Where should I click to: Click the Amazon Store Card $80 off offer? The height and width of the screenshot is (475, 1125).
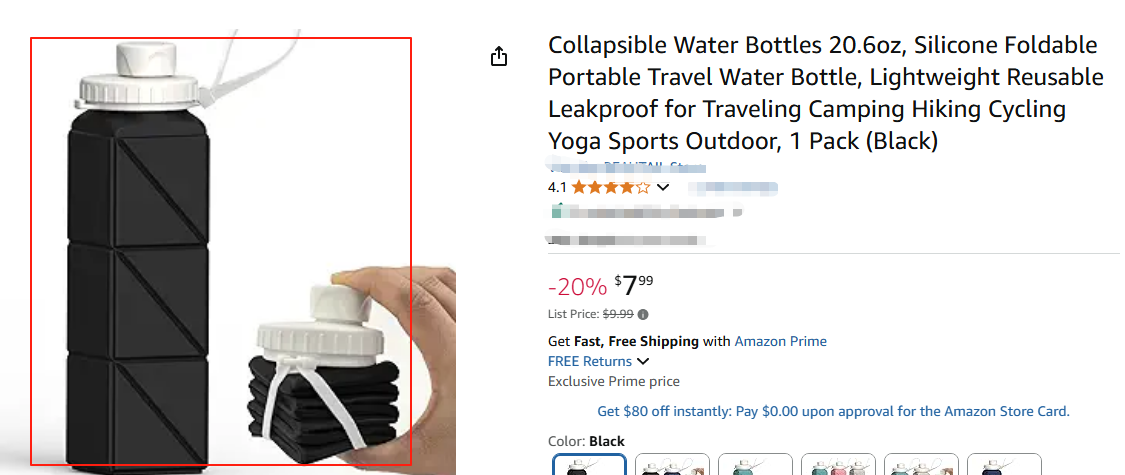[833, 411]
